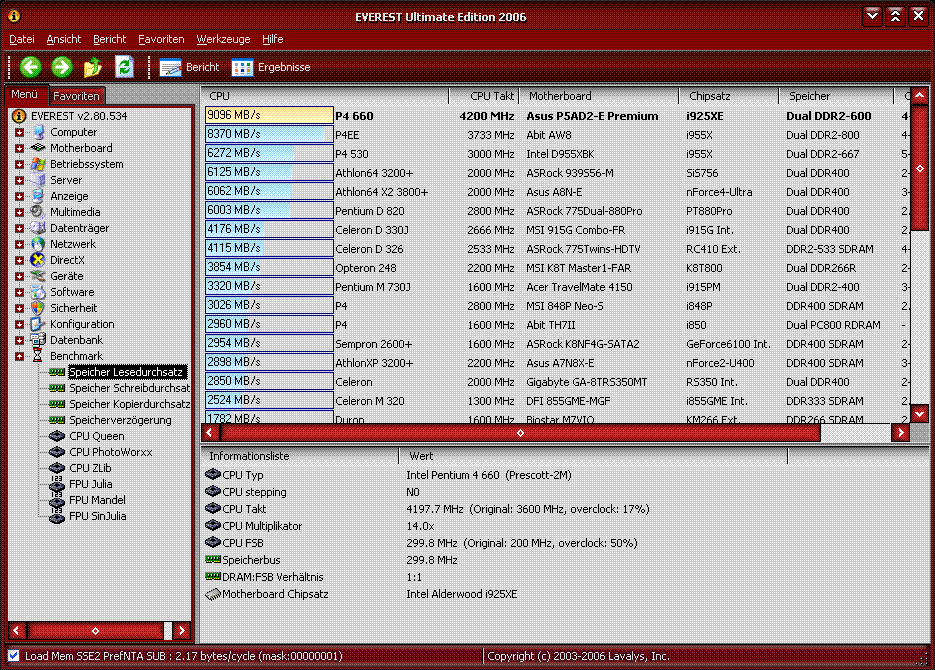Click the Informationsliste column header
The width and height of the screenshot is (935, 670).
tap(299, 456)
